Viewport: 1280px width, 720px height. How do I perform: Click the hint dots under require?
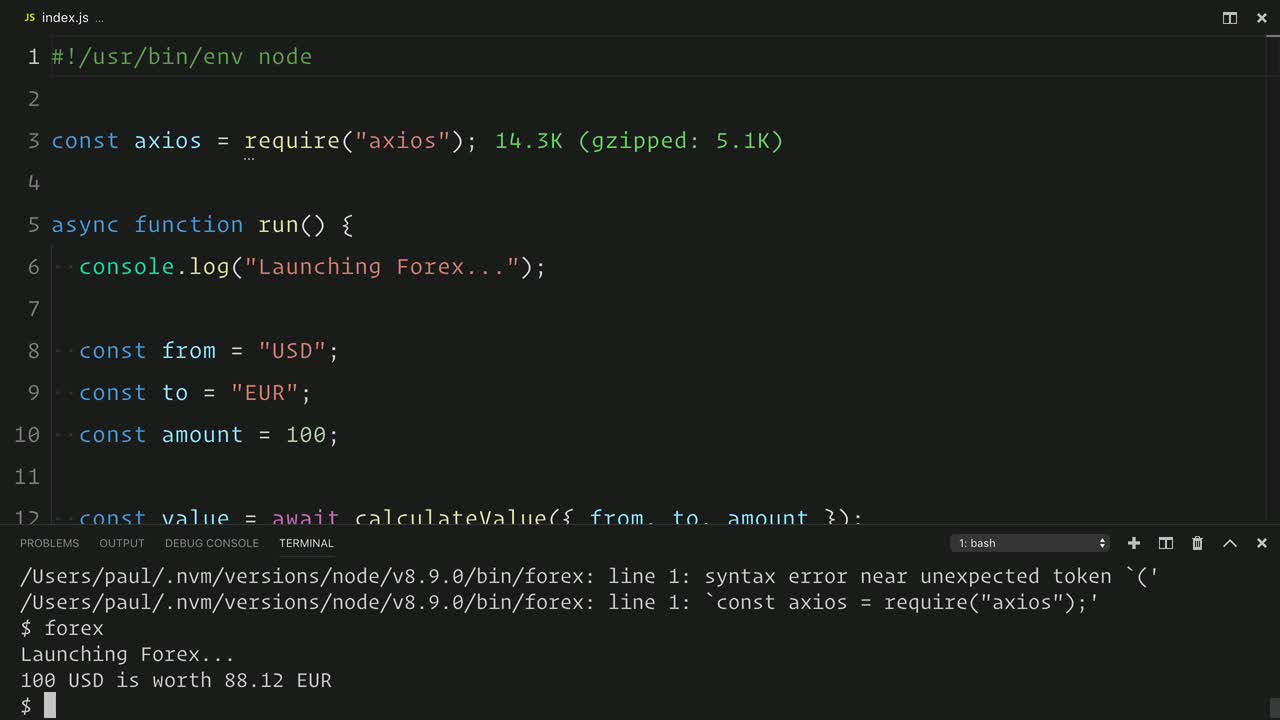248,155
